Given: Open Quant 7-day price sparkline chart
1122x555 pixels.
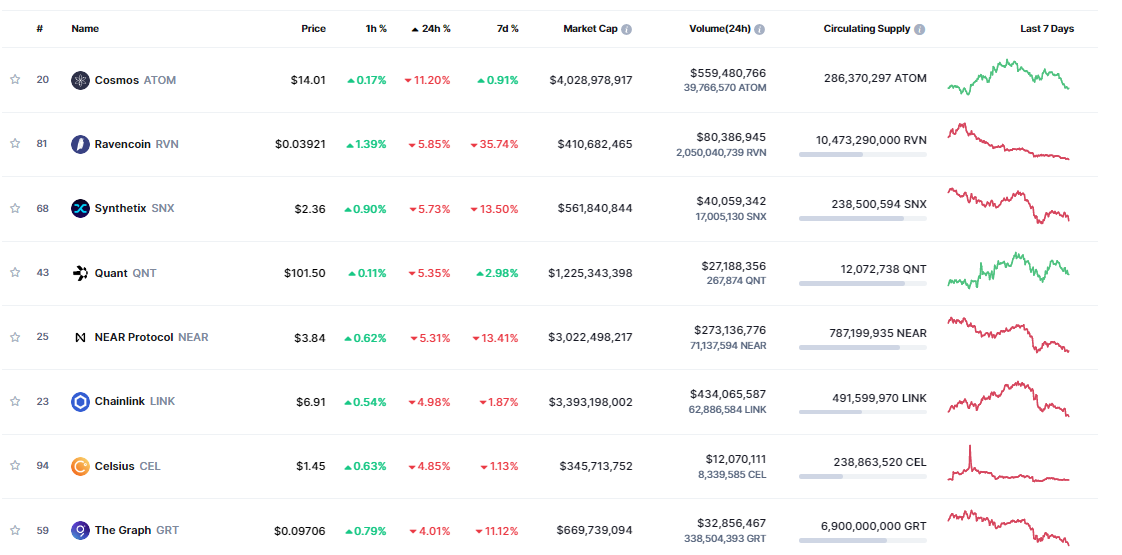Looking at the screenshot, I should (1008, 270).
